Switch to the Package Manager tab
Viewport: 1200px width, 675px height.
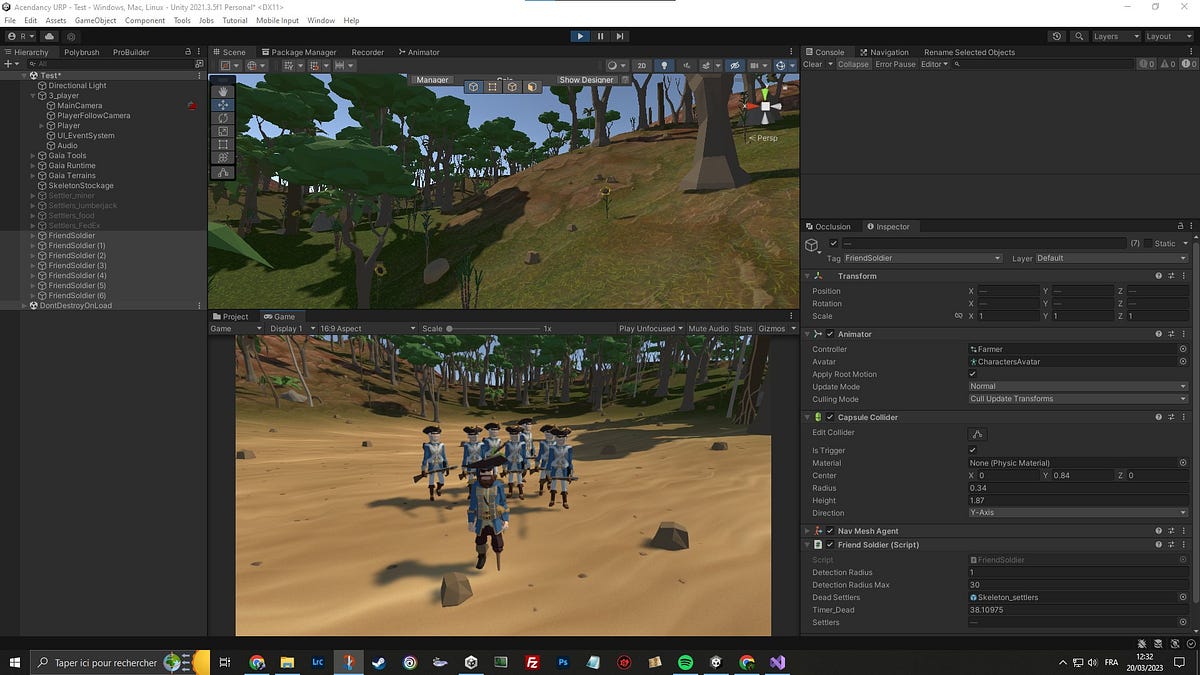coord(298,52)
